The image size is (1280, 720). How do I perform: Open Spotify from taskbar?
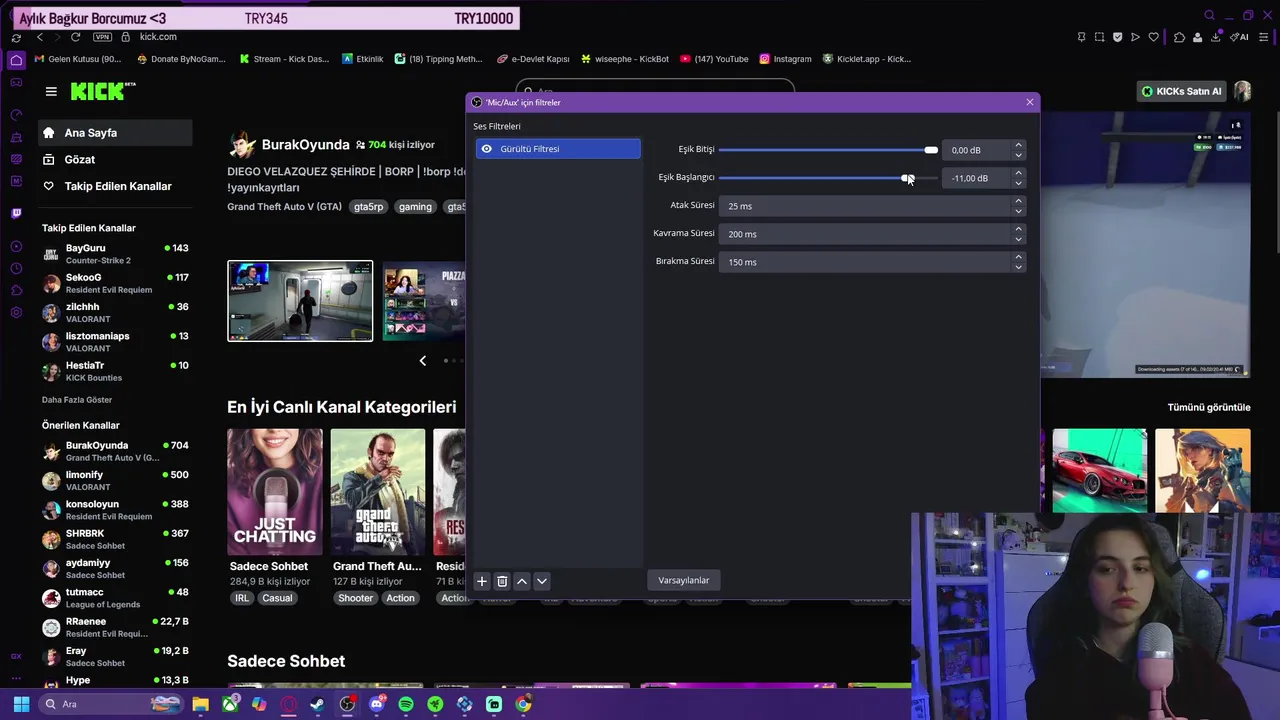tap(406, 704)
